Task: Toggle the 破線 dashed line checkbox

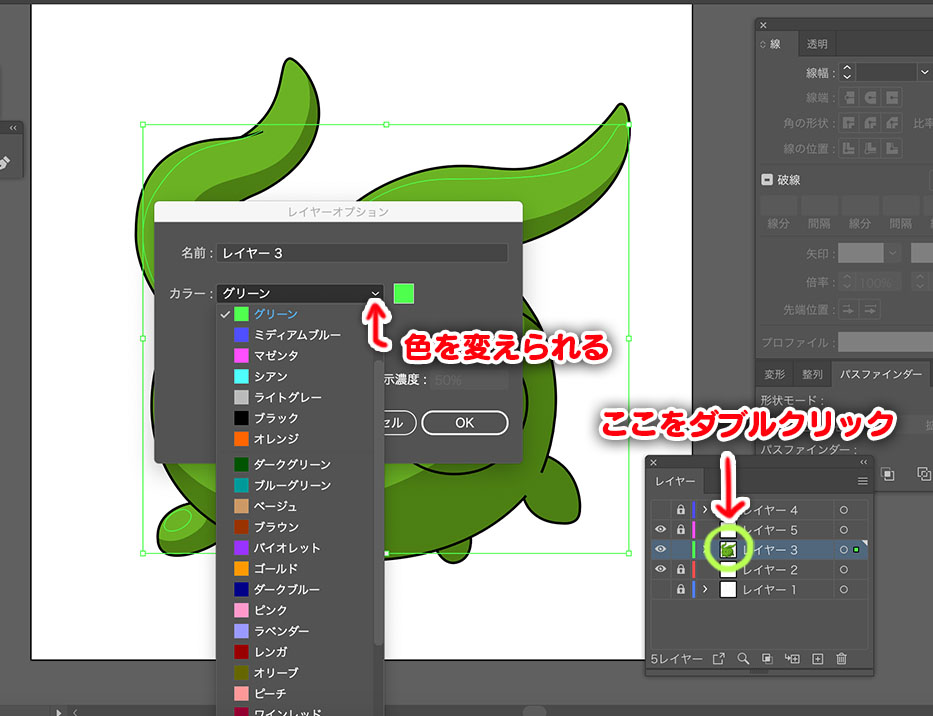Action: tap(767, 179)
